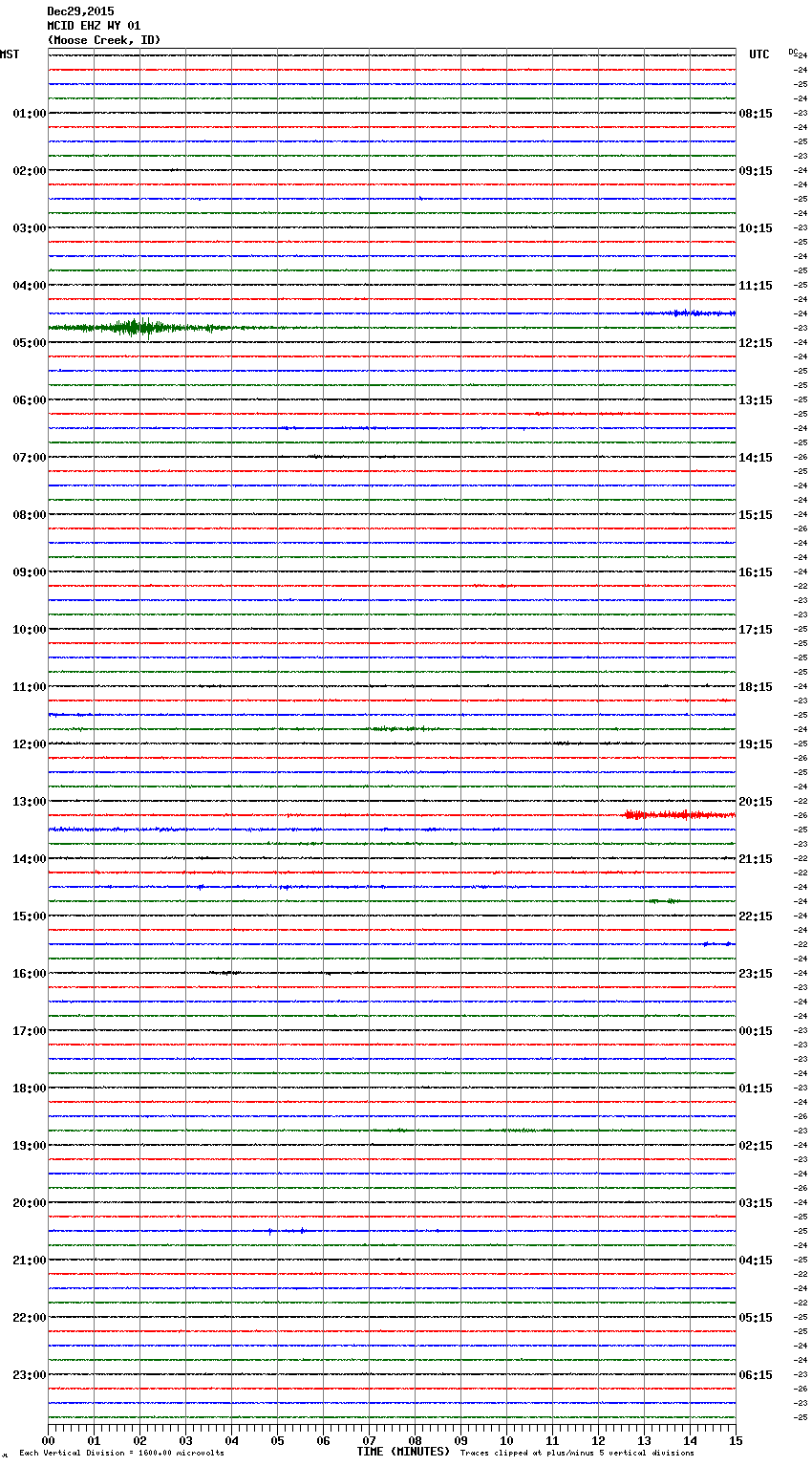812x1466 pixels.
Task: Click the 14:00 MST time label
Action: pyautogui.click(x=29, y=859)
